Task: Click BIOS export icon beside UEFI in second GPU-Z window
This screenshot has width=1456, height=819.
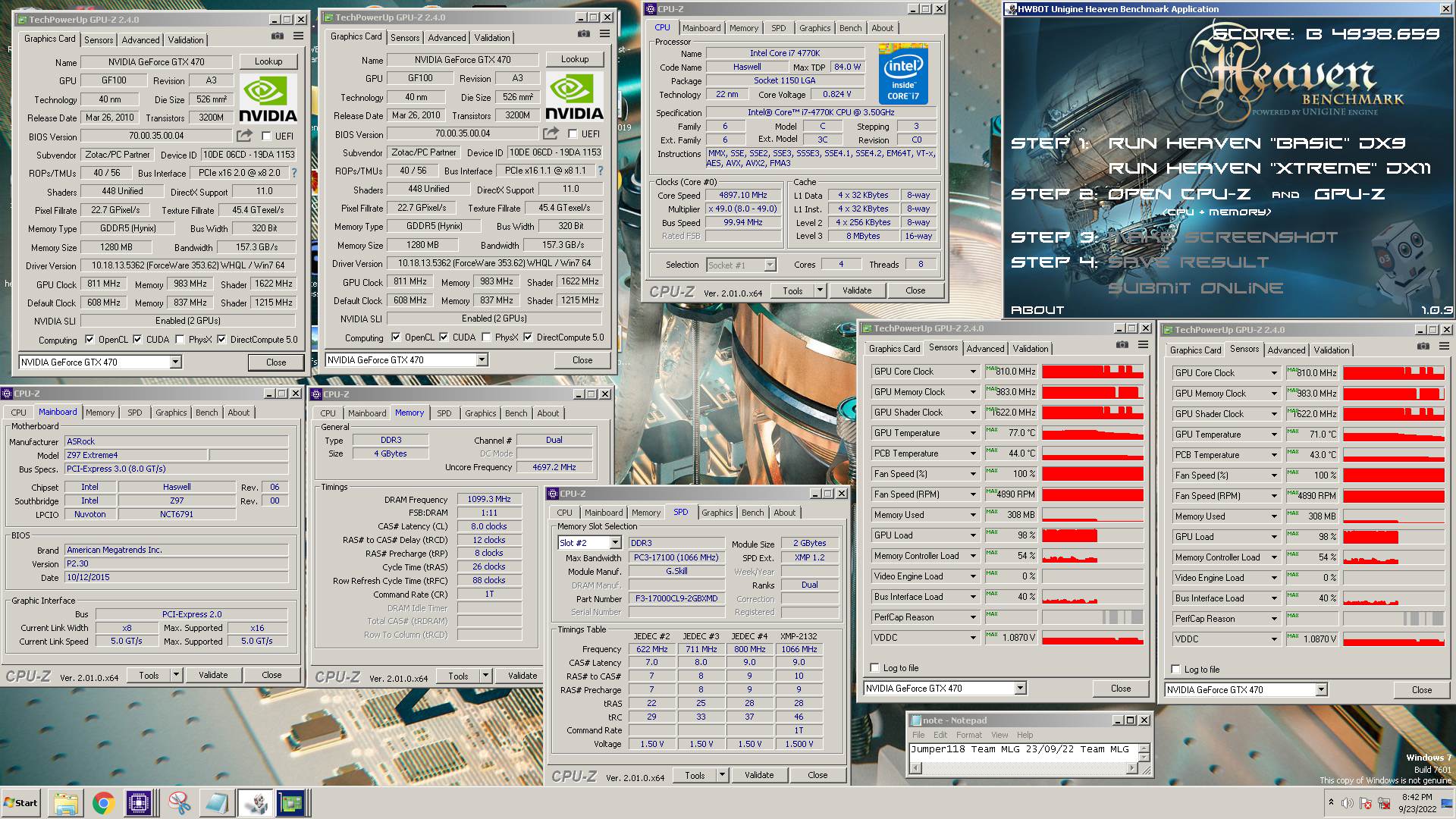Action: tap(551, 133)
